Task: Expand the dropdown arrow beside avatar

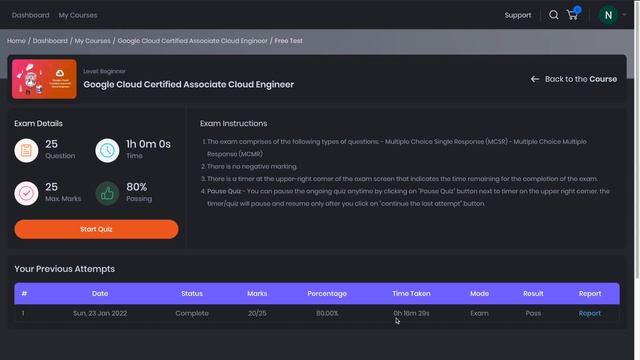Action: pyautogui.click(x=624, y=15)
